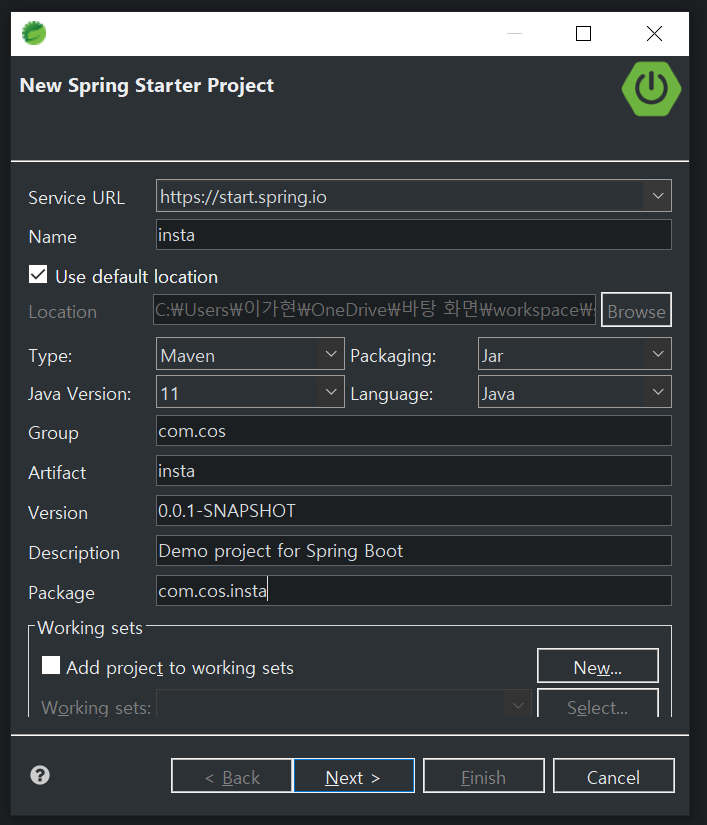707x825 pixels.
Task: Focus the Group field with com.cos
Action: pos(413,431)
